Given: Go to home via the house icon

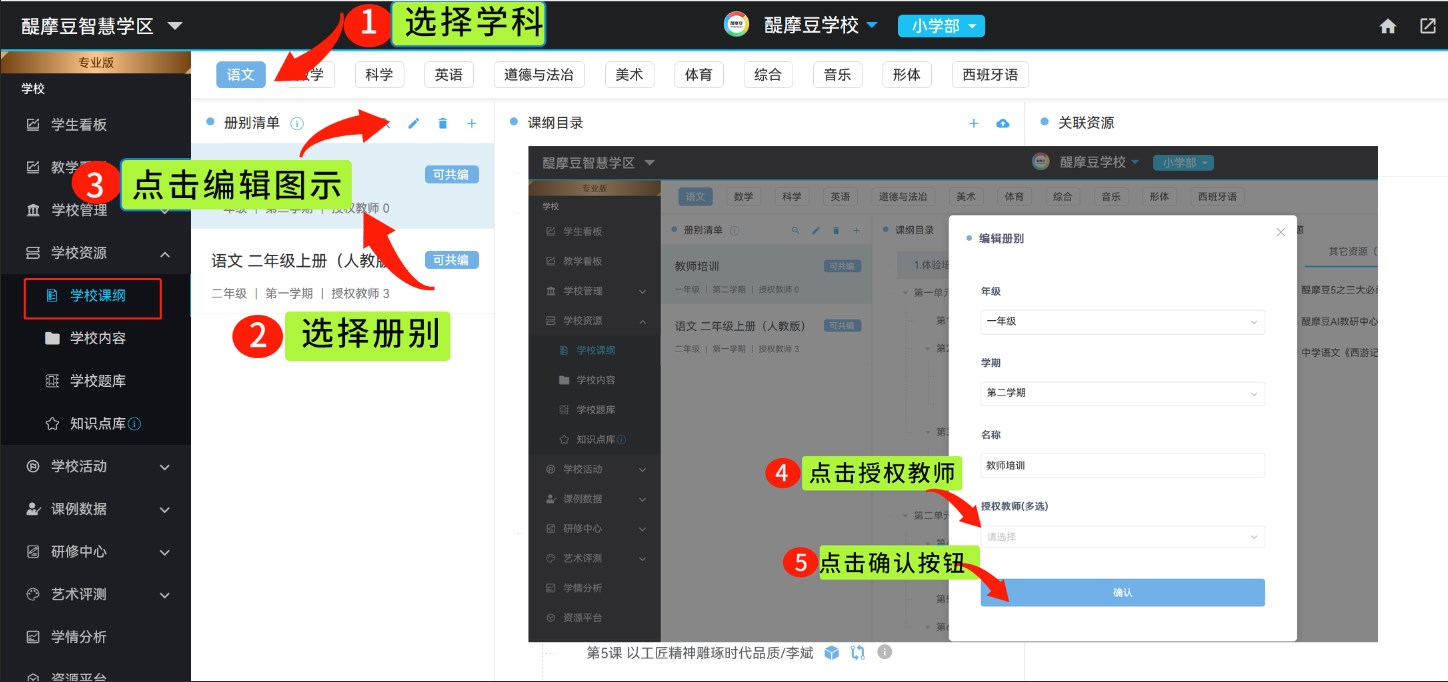Looking at the screenshot, I should (1388, 27).
